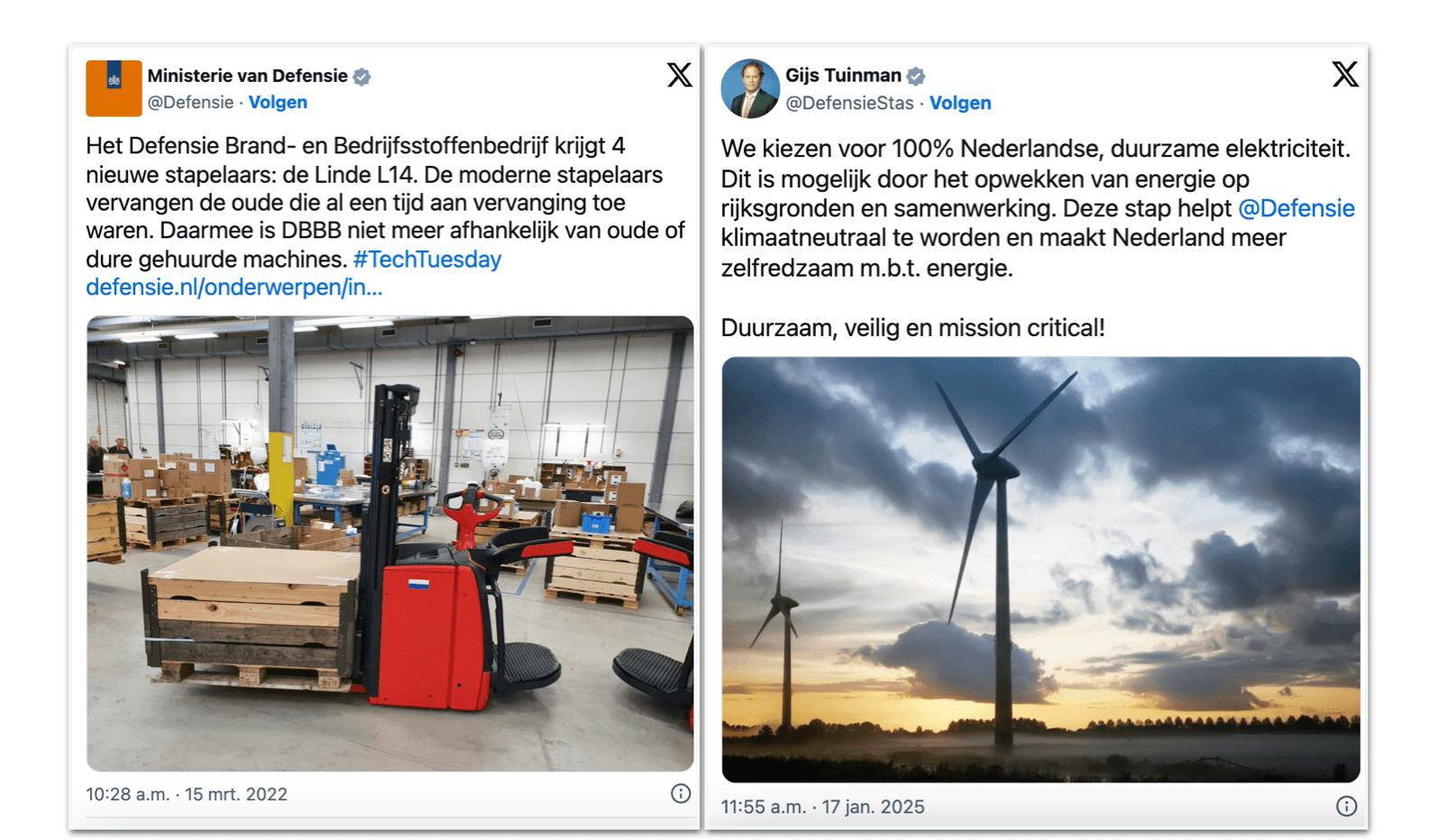The width and height of the screenshot is (1430, 840).
Task: Open the orange Ministerie van Defensie avatar
Action: [114, 88]
